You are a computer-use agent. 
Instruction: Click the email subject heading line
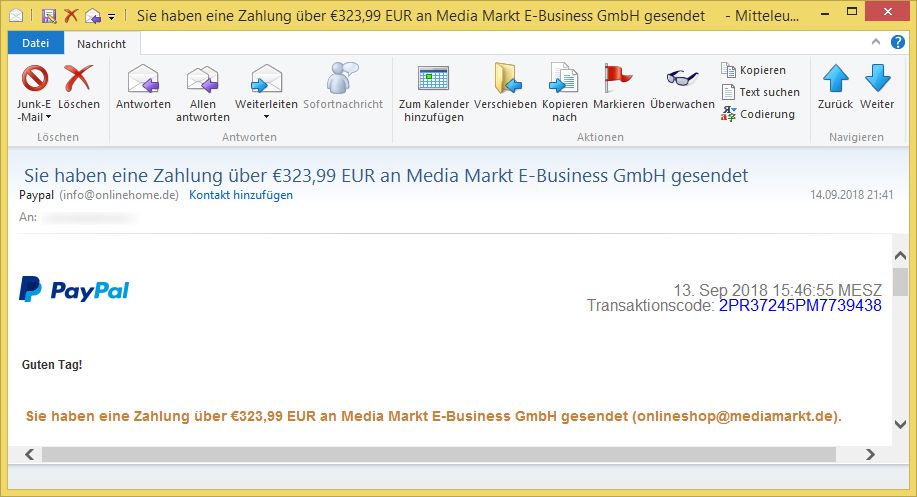pyautogui.click(x=386, y=175)
